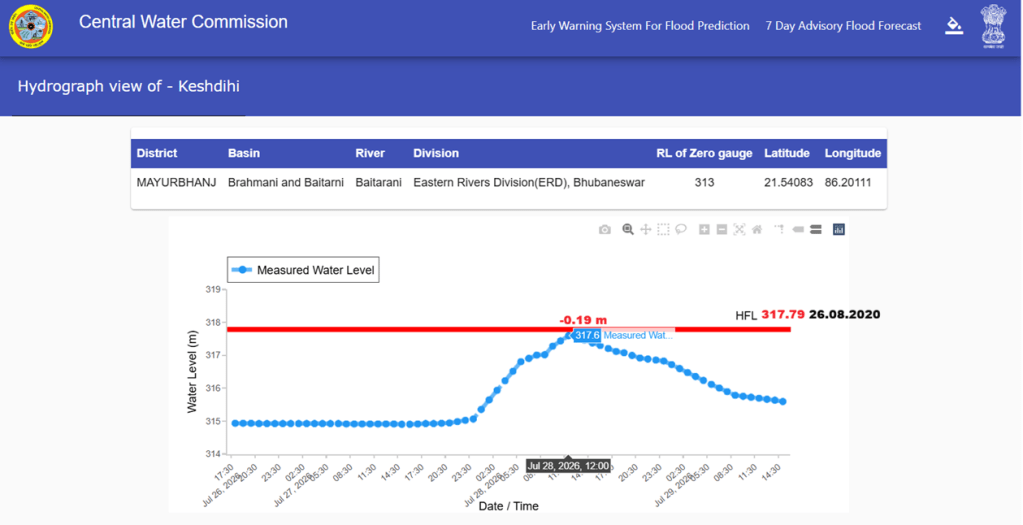Click the Baitarani river cell

click(x=378, y=183)
